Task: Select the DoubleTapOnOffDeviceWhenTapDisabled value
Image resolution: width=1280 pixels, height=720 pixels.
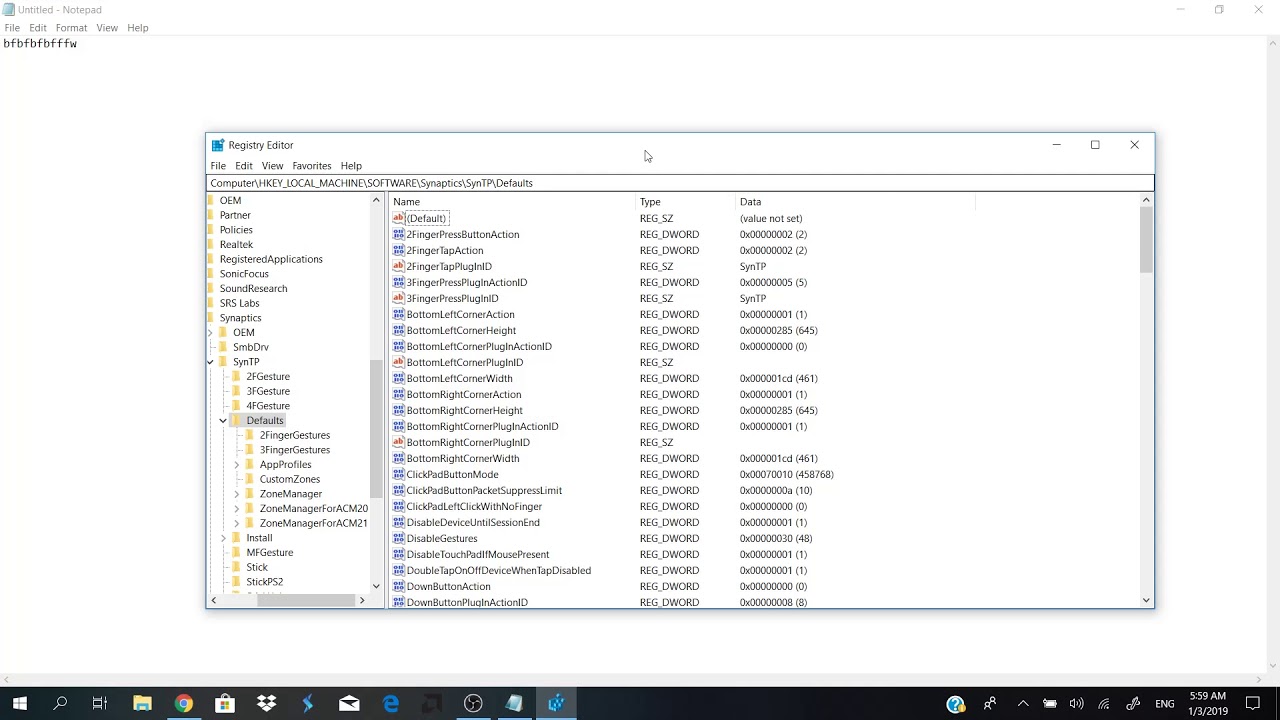Action: click(498, 570)
